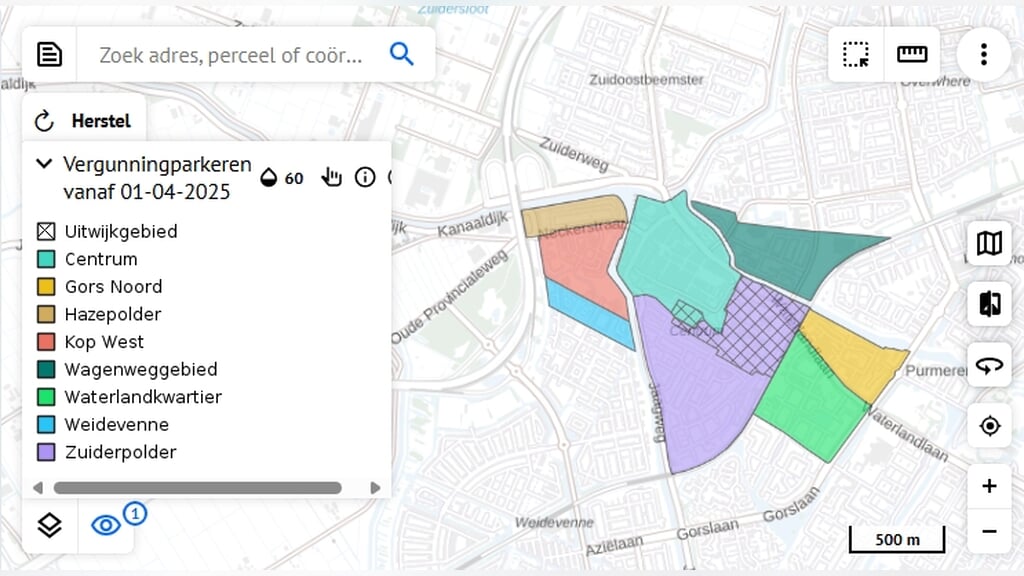This screenshot has width=1024, height=576.
Task: Show info about Vergunningparkeren layer
Action: pos(365,177)
